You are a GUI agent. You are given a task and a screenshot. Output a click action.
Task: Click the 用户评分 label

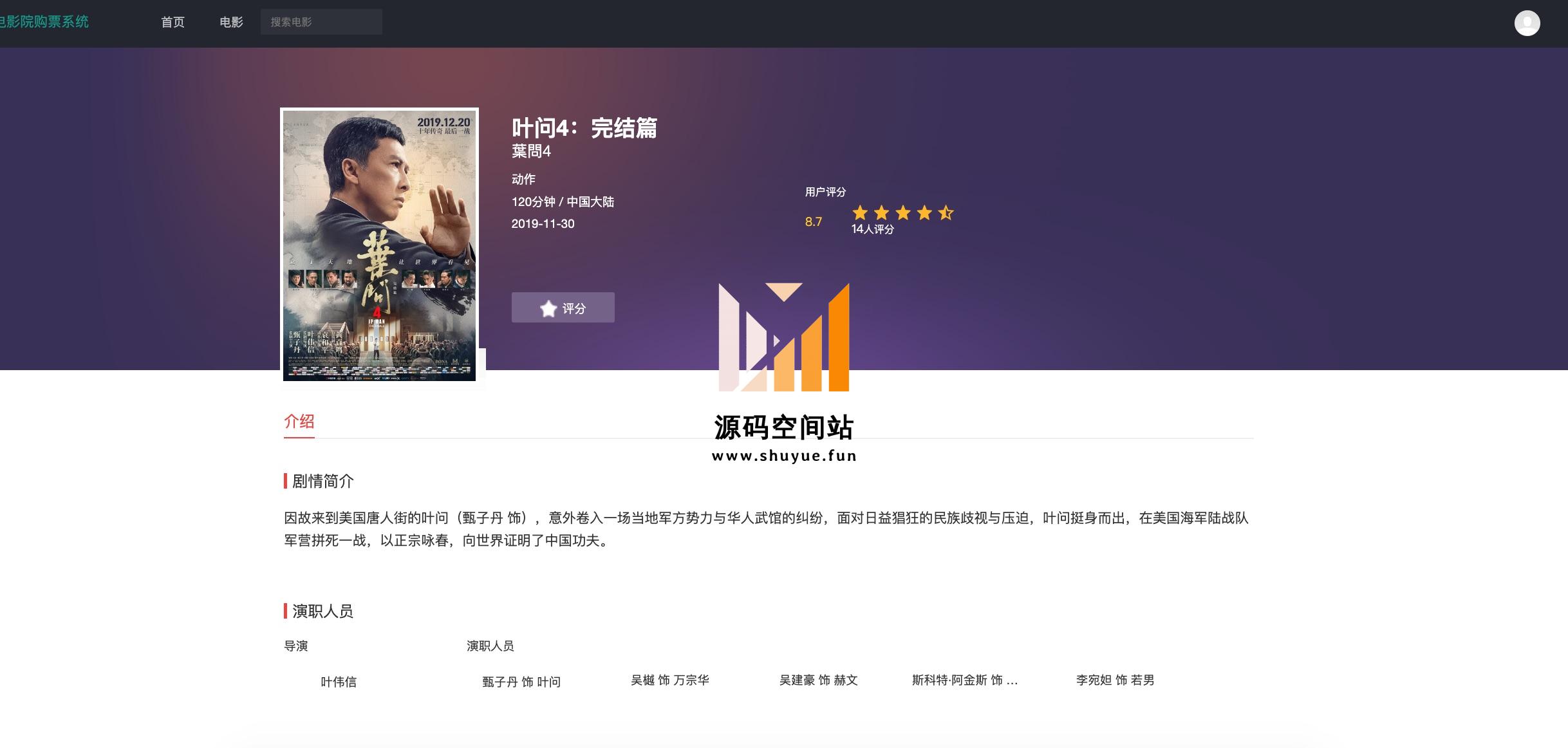(x=825, y=192)
